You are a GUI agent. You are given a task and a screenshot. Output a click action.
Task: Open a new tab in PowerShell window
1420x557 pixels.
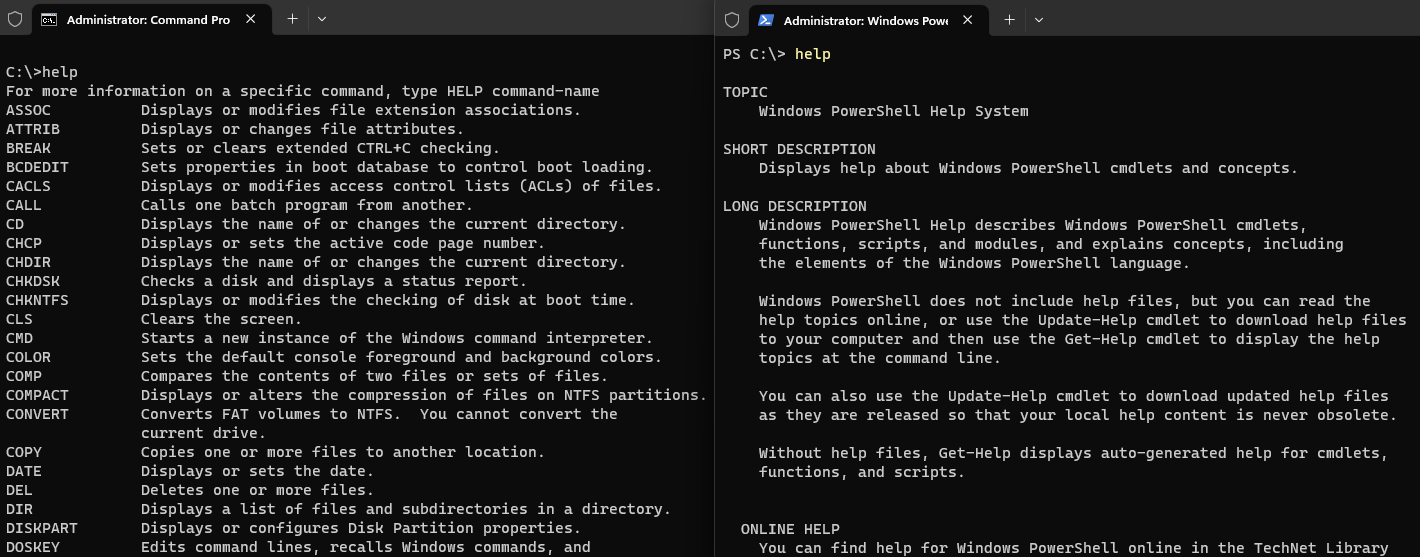(x=1009, y=19)
